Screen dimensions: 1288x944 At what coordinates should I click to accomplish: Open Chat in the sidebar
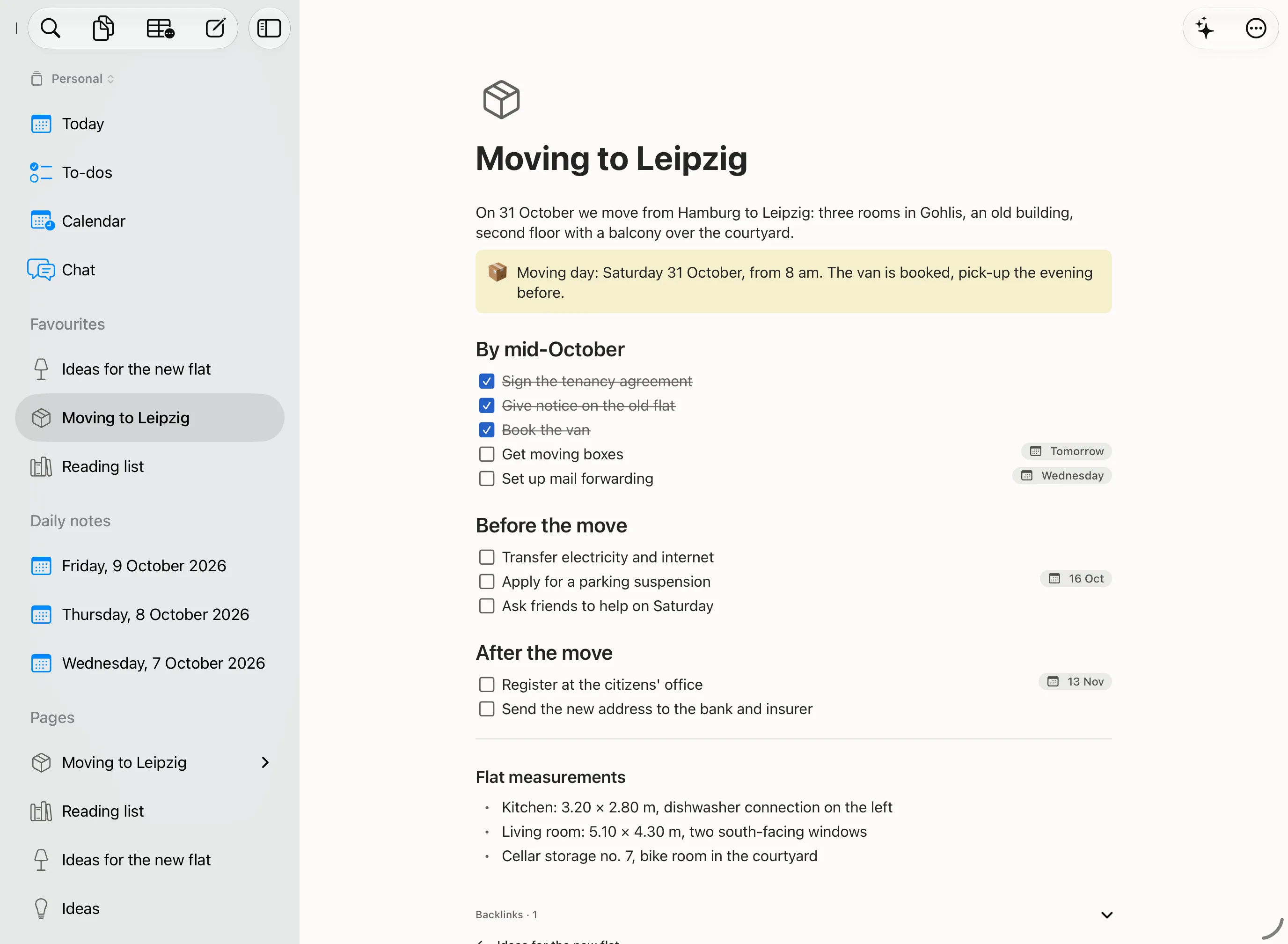coord(150,269)
